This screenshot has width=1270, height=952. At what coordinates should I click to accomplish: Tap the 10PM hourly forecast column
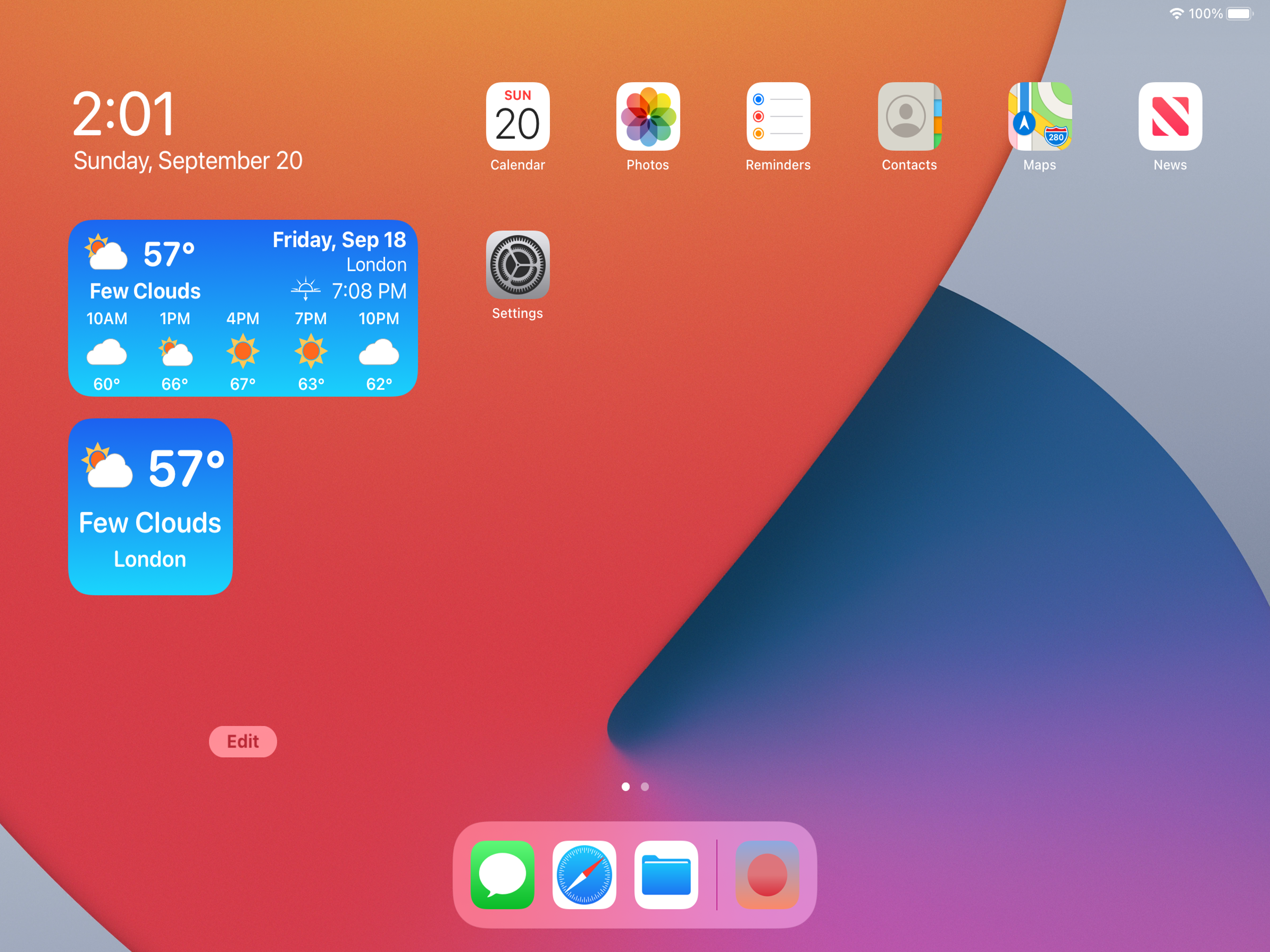pos(379,351)
